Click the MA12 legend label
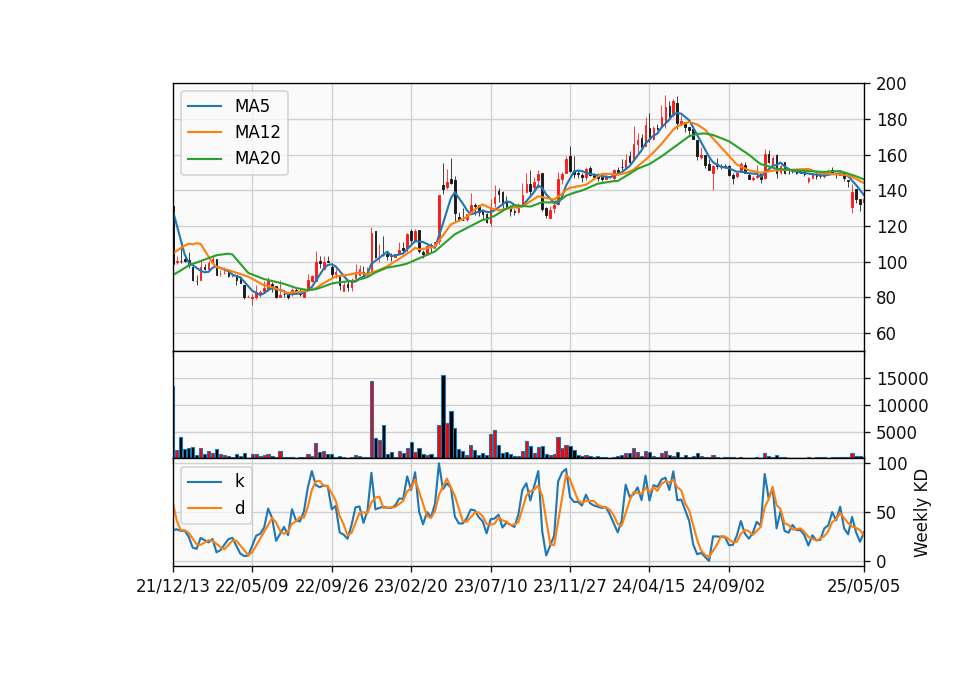The width and height of the screenshot is (960, 690). point(257,132)
